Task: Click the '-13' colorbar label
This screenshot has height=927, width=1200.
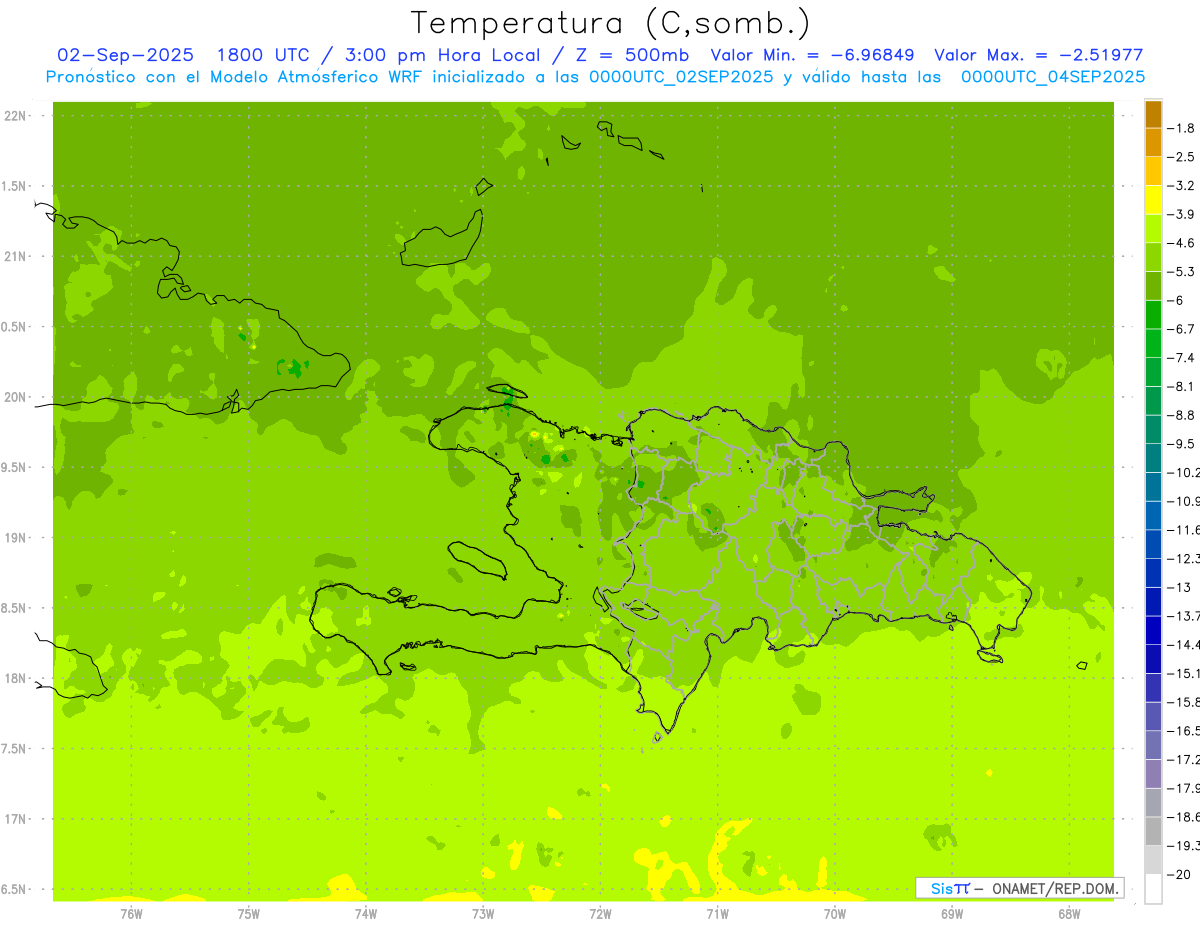Action: [1181, 587]
